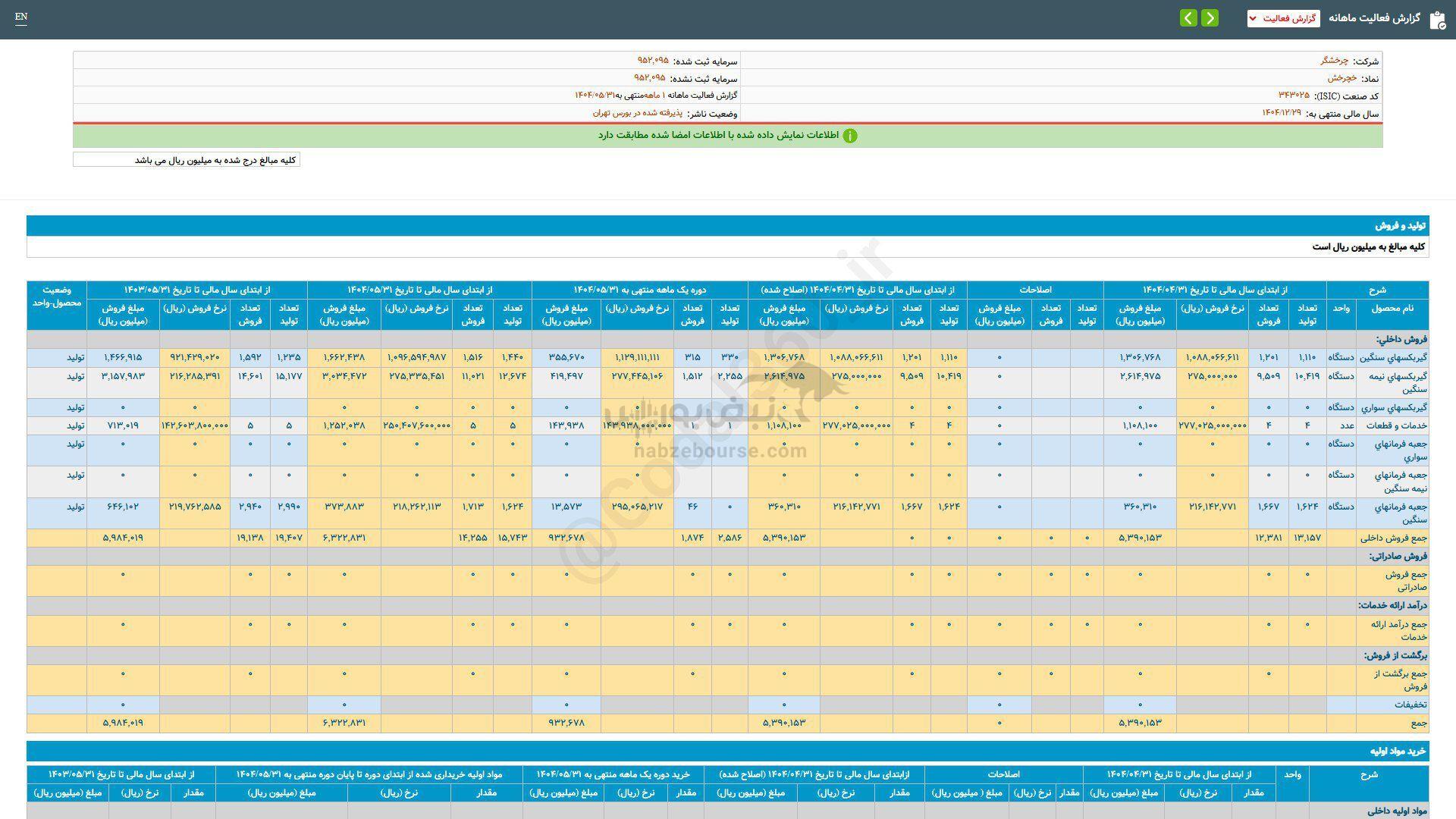Click the green signature-match notification bar
1456x819 pixels.
[727, 136]
